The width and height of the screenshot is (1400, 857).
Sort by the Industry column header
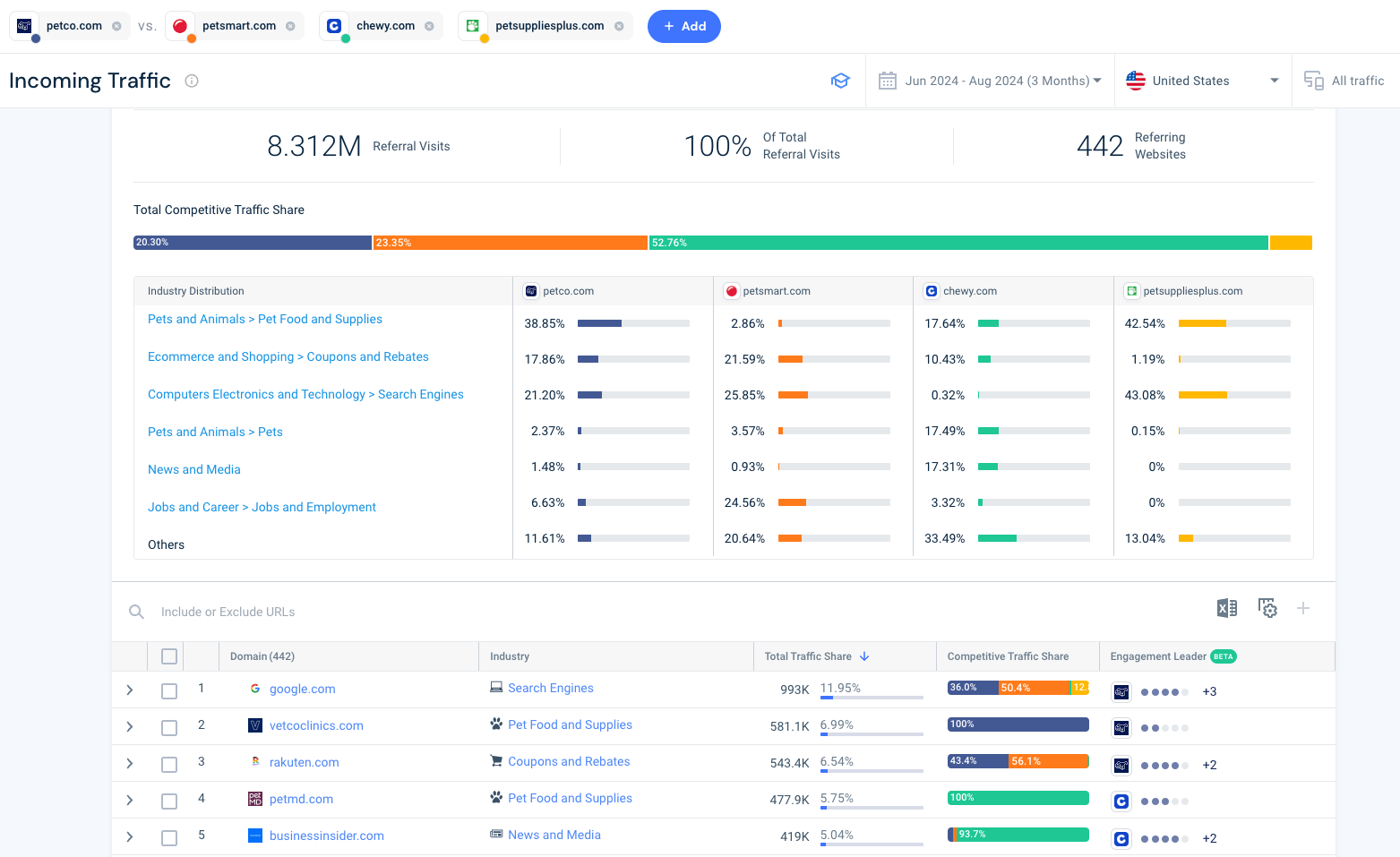[x=510, y=656]
